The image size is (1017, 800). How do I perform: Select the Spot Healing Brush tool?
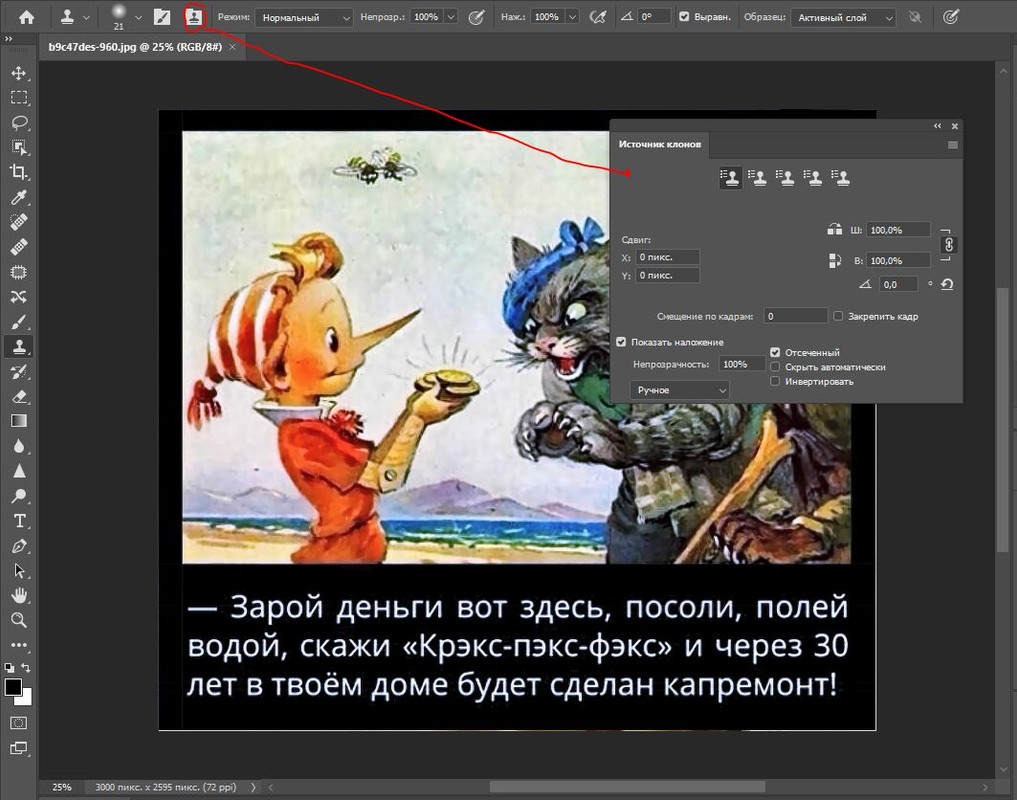coord(19,222)
